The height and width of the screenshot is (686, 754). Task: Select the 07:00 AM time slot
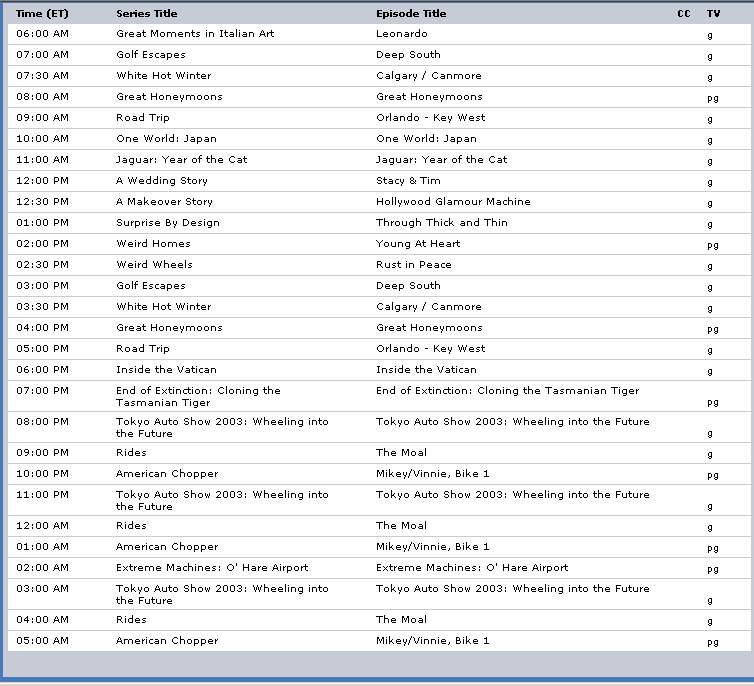(42, 55)
